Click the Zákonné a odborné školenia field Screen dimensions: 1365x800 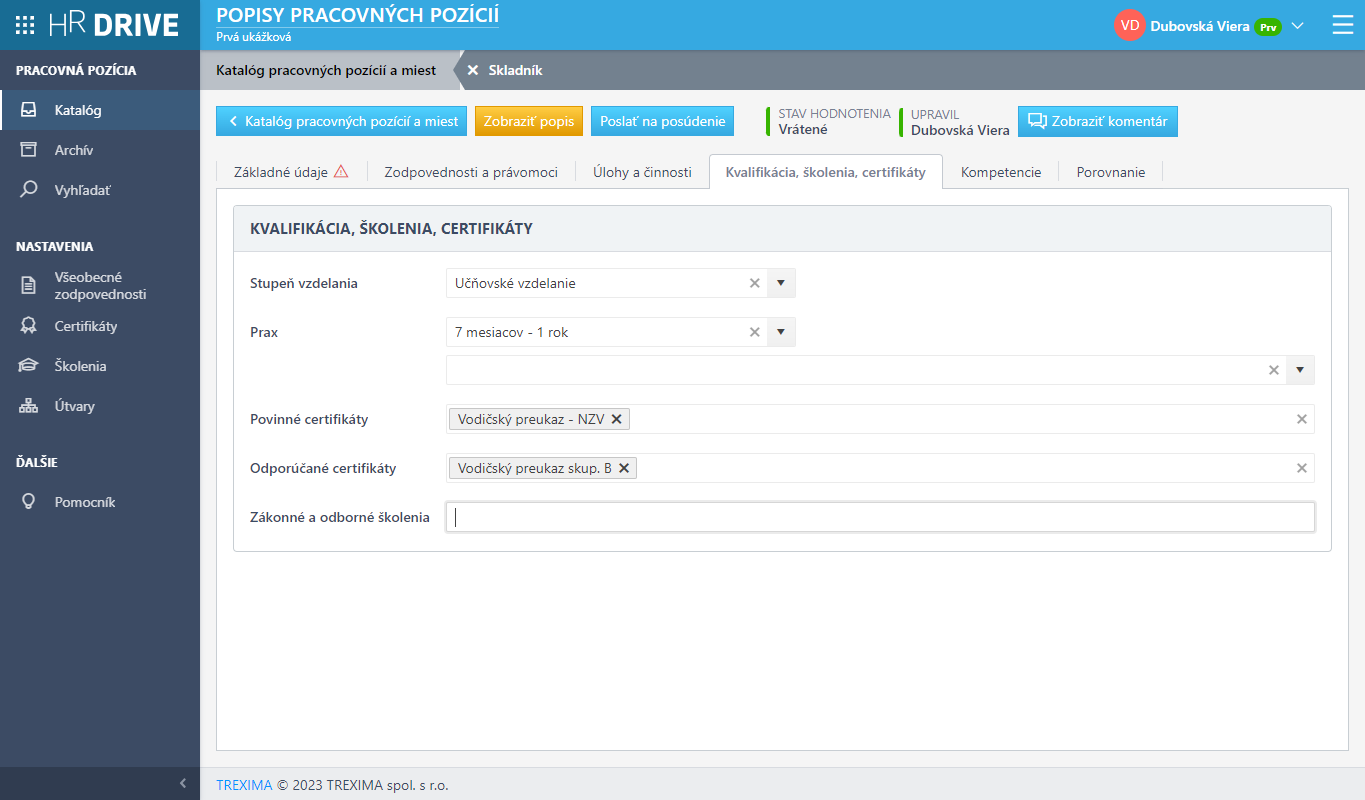pyautogui.click(x=880, y=517)
